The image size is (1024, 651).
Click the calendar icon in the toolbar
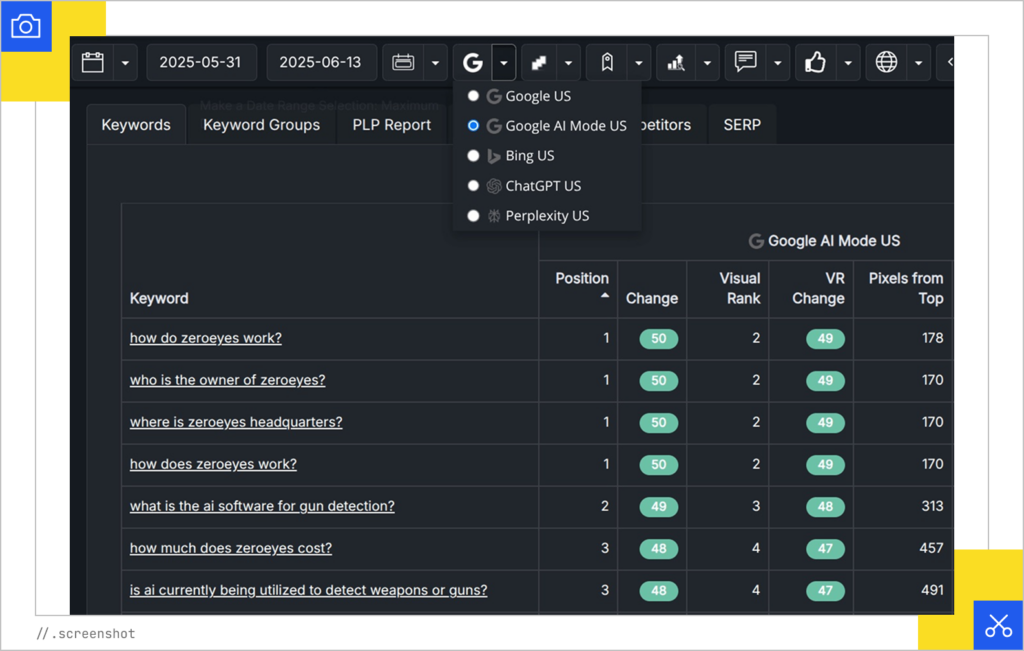click(93, 63)
